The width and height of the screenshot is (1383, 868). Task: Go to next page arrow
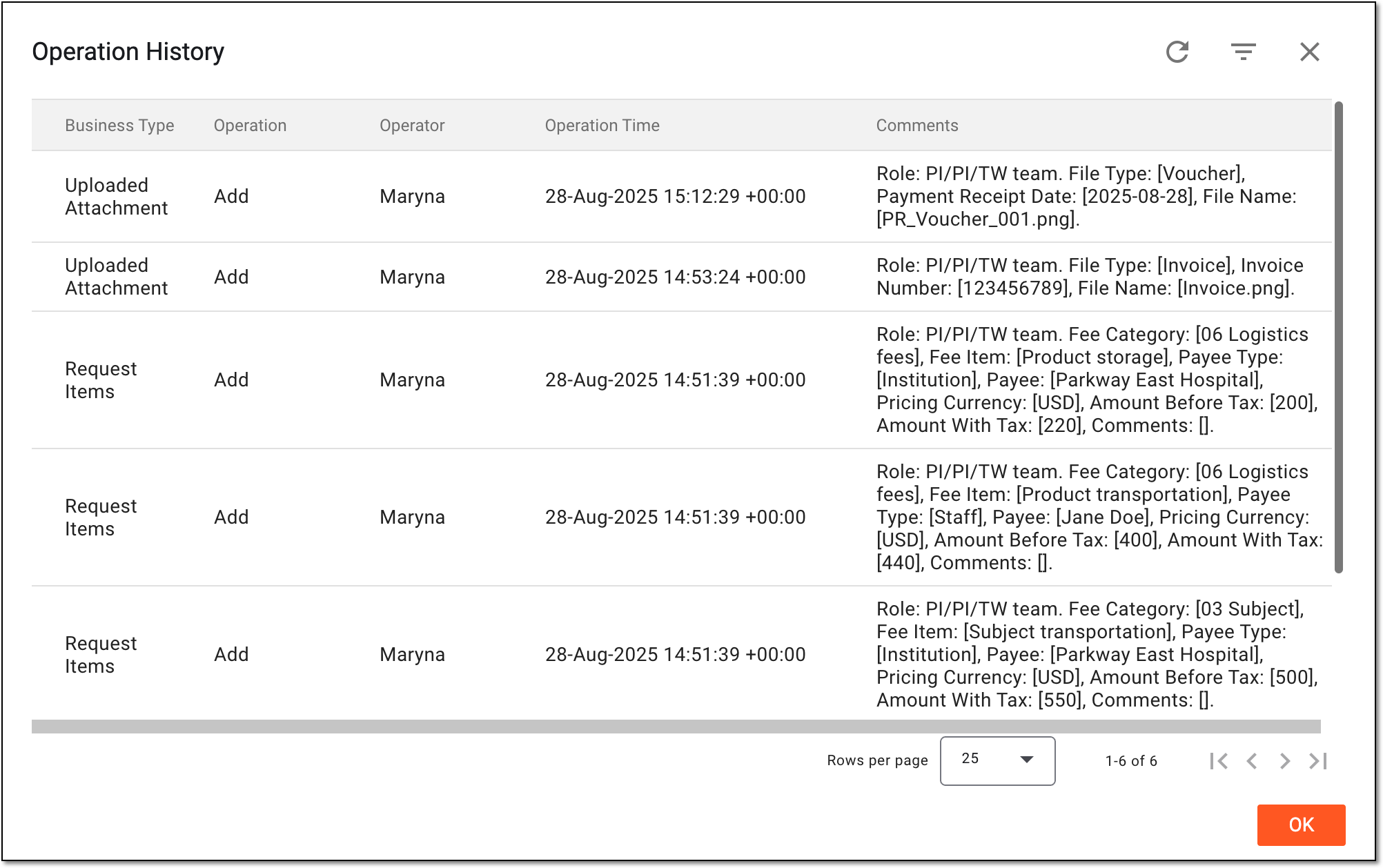1284,761
